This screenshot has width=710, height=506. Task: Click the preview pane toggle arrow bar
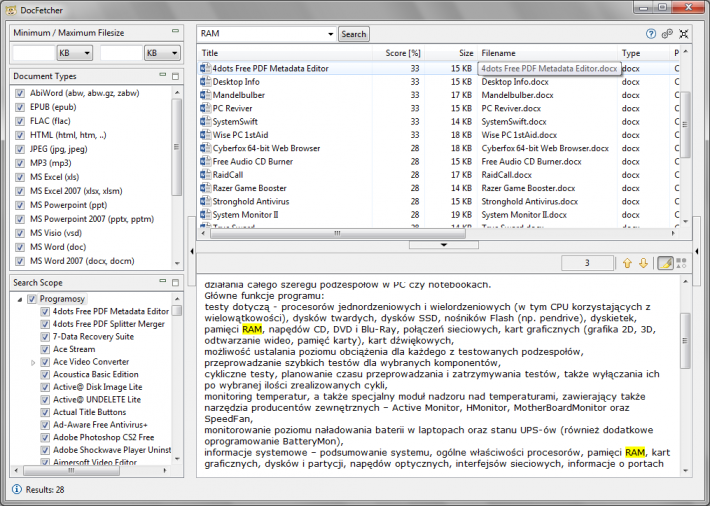point(444,245)
